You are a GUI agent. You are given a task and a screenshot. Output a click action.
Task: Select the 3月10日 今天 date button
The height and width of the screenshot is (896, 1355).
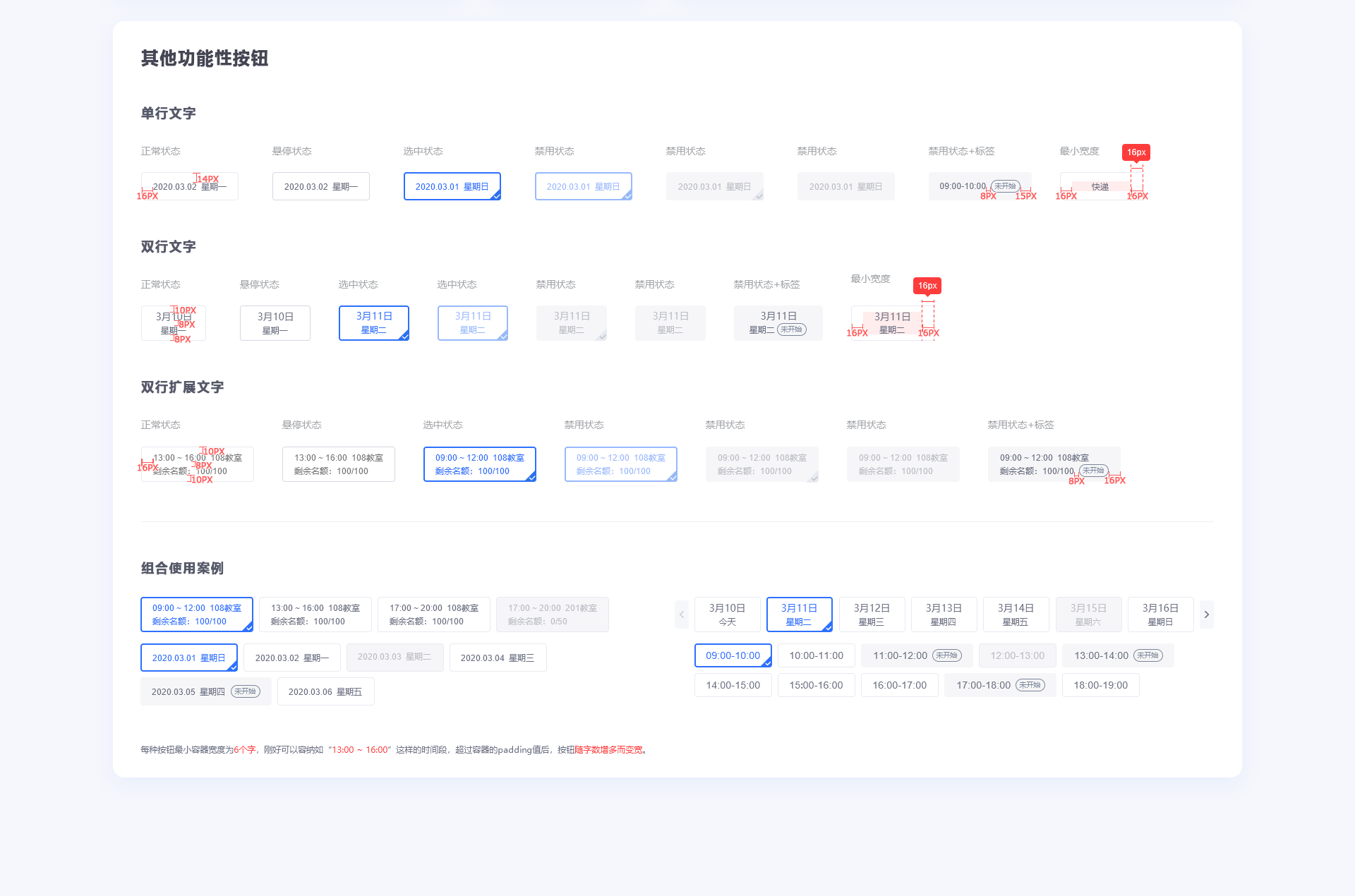coord(728,615)
